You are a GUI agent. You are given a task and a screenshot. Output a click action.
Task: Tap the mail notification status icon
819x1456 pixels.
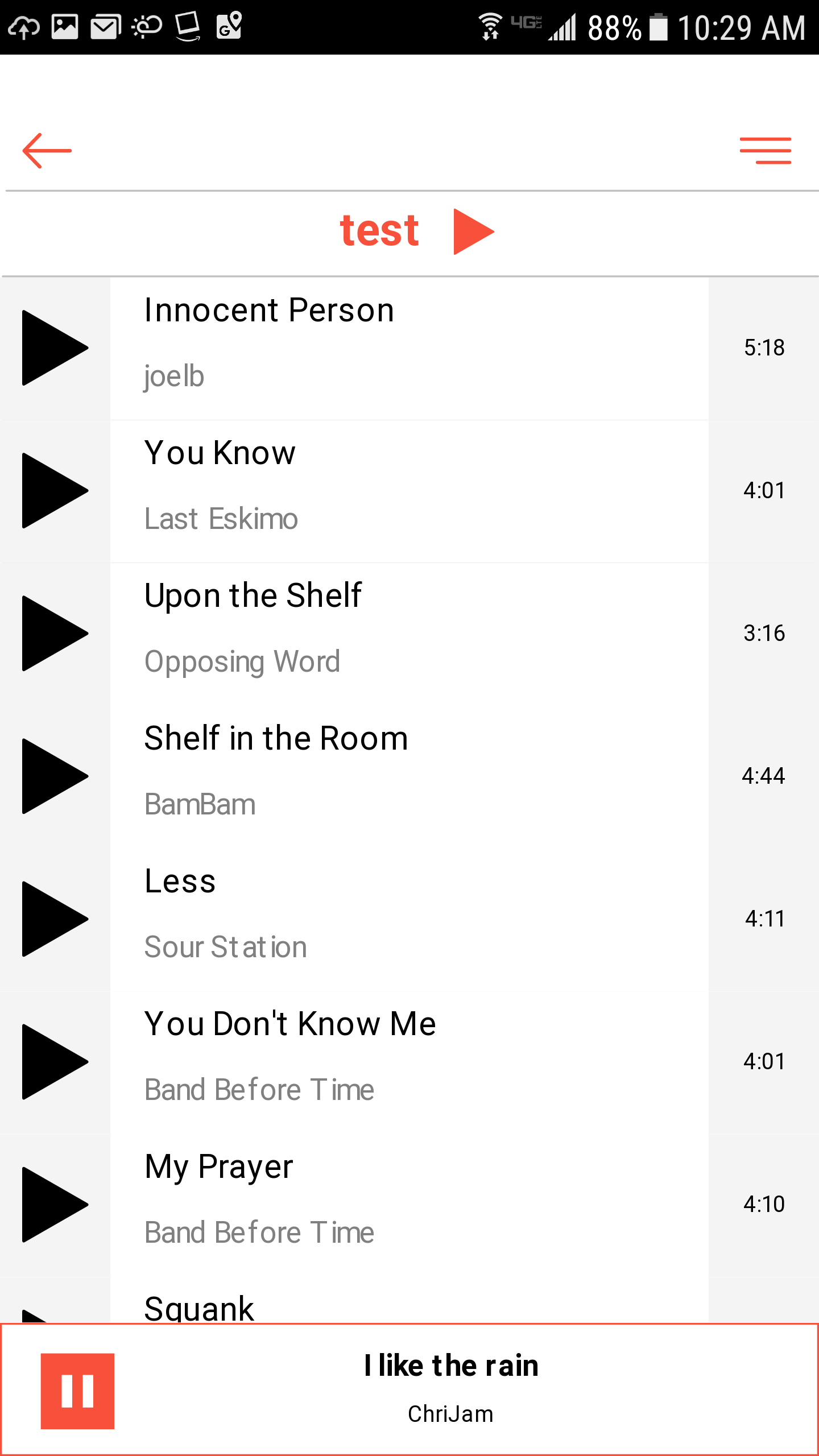[106, 27]
